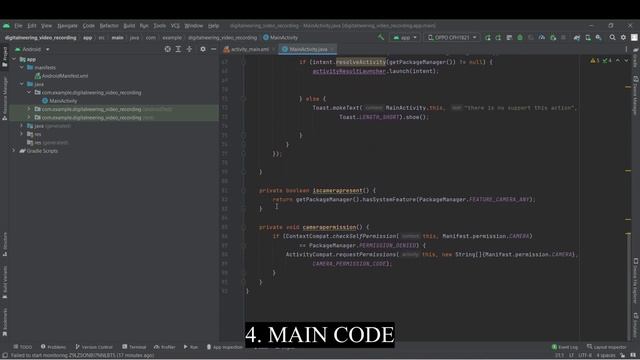Select MainActivity in the project tree
Viewport: 640px width, 360px height.
point(60,100)
